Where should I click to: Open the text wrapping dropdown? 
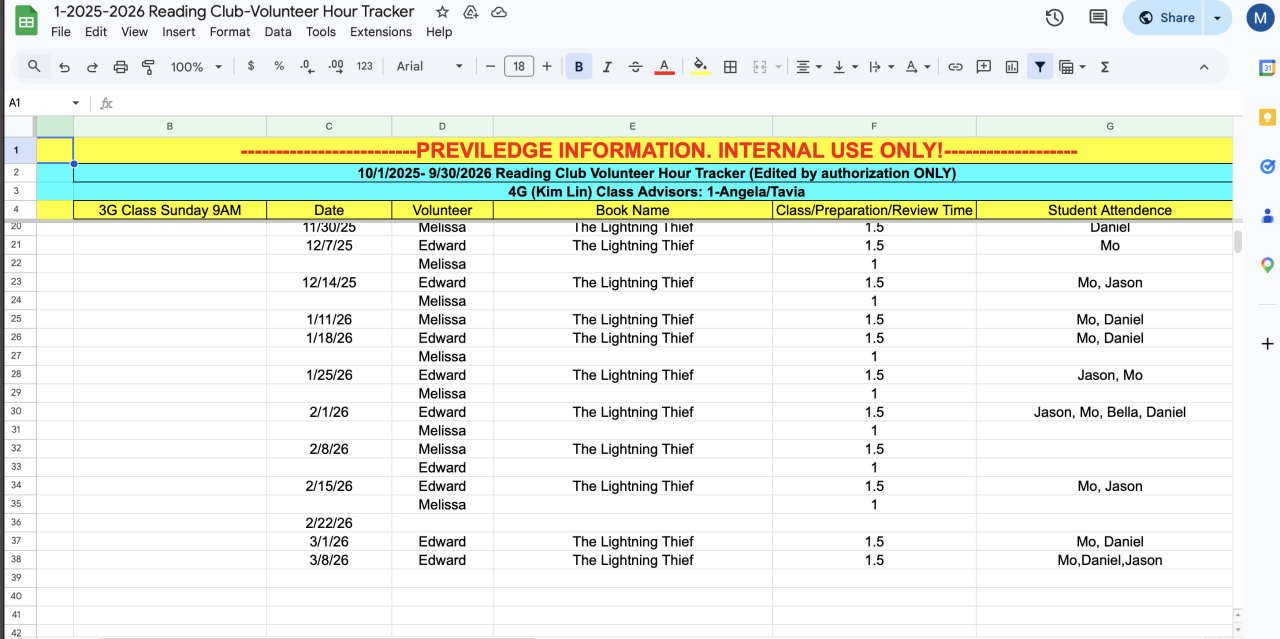coord(880,67)
